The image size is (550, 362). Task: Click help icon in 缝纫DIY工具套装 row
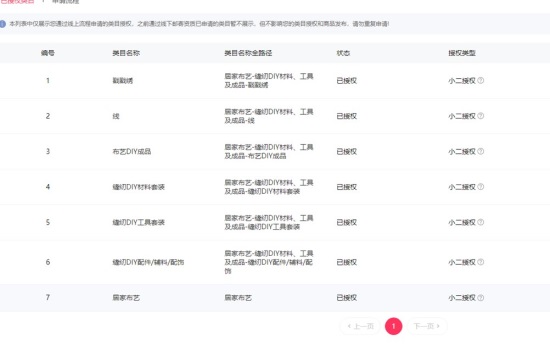click(481, 222)
